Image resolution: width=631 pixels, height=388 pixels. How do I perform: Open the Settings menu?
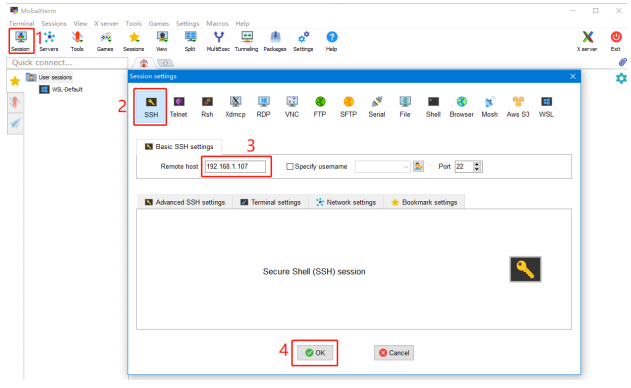(187, 23)
